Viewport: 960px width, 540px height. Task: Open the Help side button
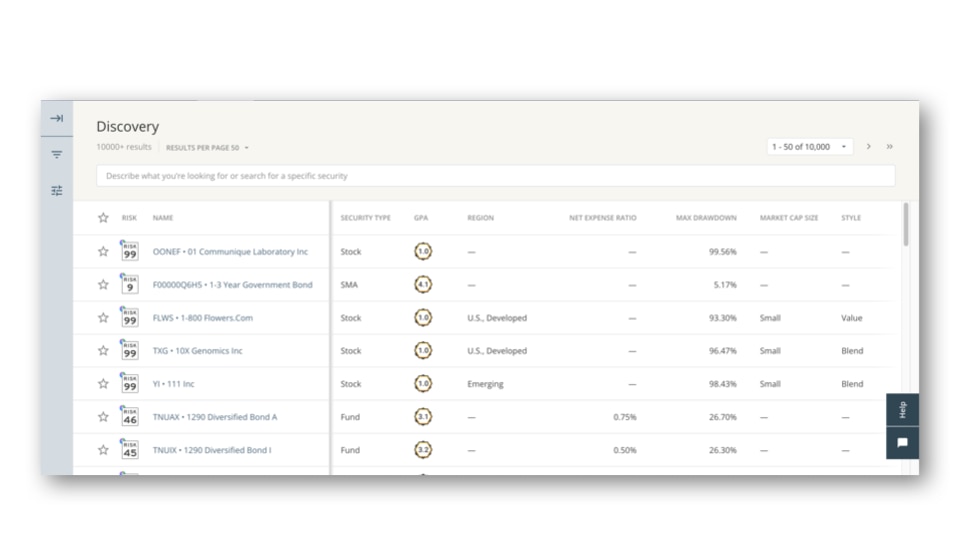(902, 409)
